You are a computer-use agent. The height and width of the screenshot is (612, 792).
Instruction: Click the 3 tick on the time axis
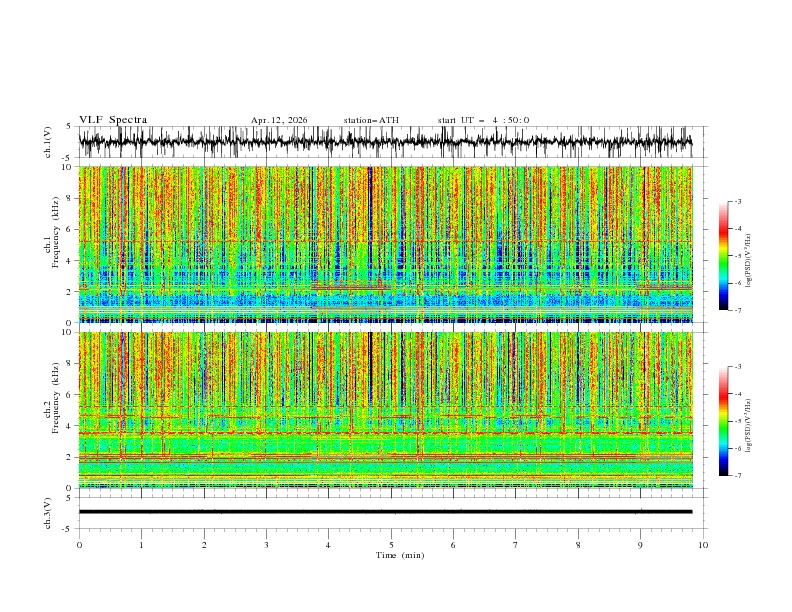click(x=266, y=545)
